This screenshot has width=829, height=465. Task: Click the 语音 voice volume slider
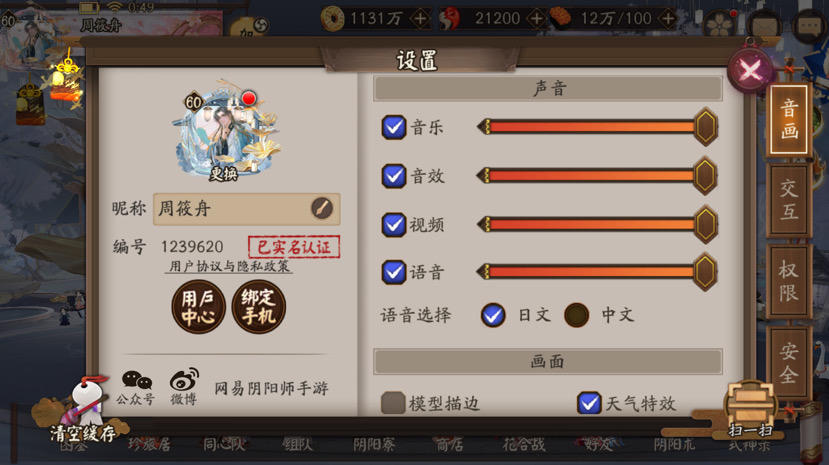(597, 272)
